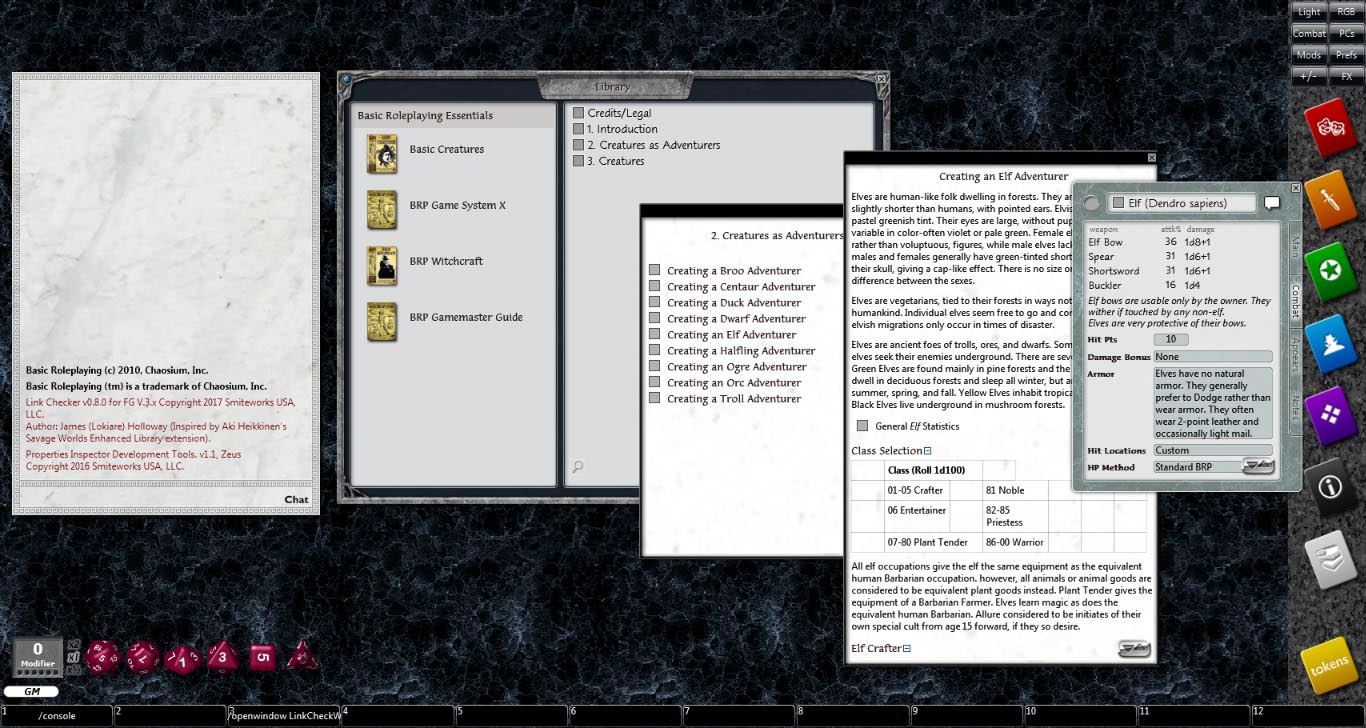Click the magnifying glass in the Library window
Viewport: 1366px width, 728px height.
click(x=578, y=467)
